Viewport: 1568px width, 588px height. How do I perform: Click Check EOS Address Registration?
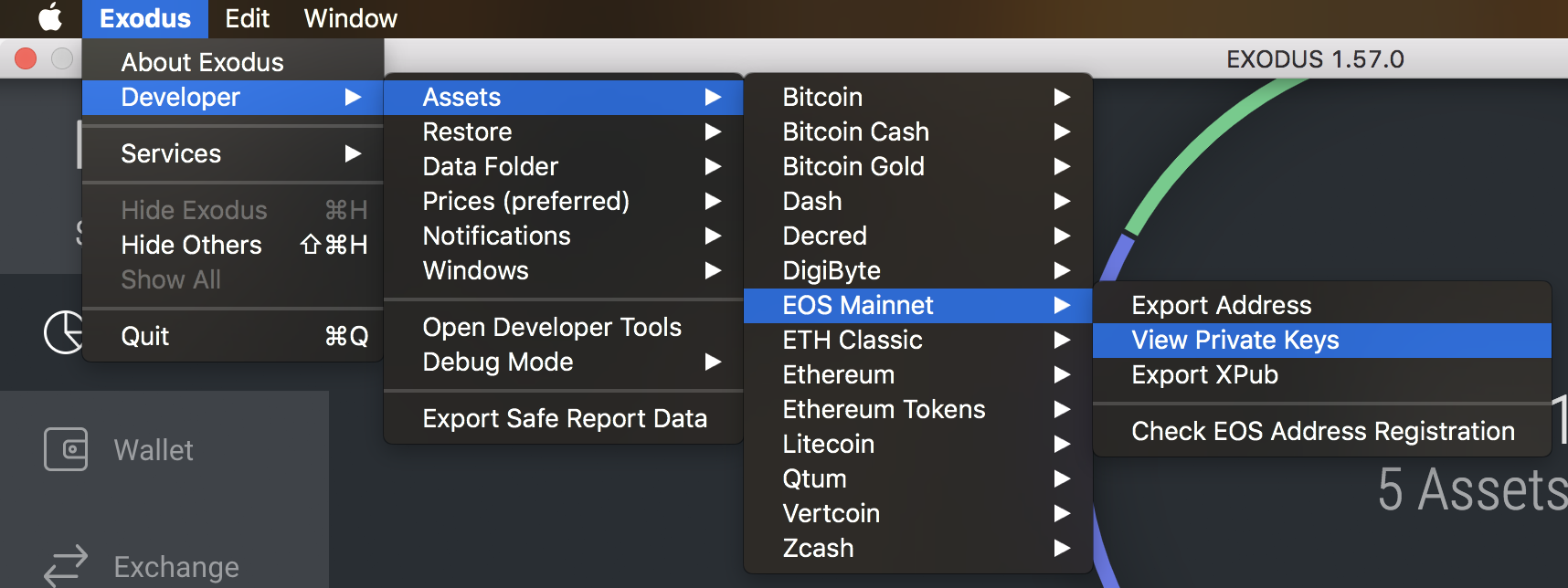1322,431
